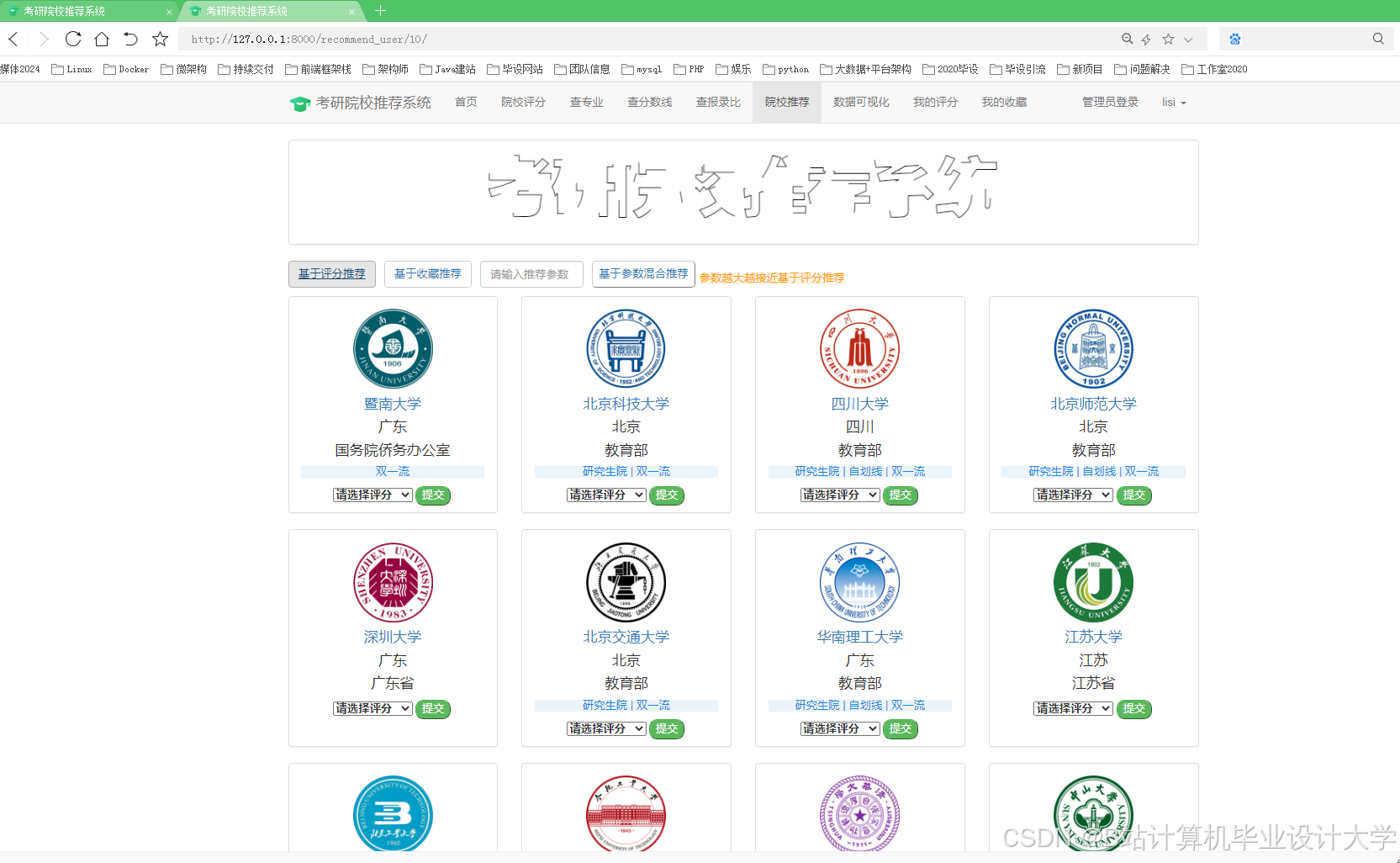Screen dimensions: 1400x863
Task: Open the Jiangsu University logo image
Action: click(1093, 582)
